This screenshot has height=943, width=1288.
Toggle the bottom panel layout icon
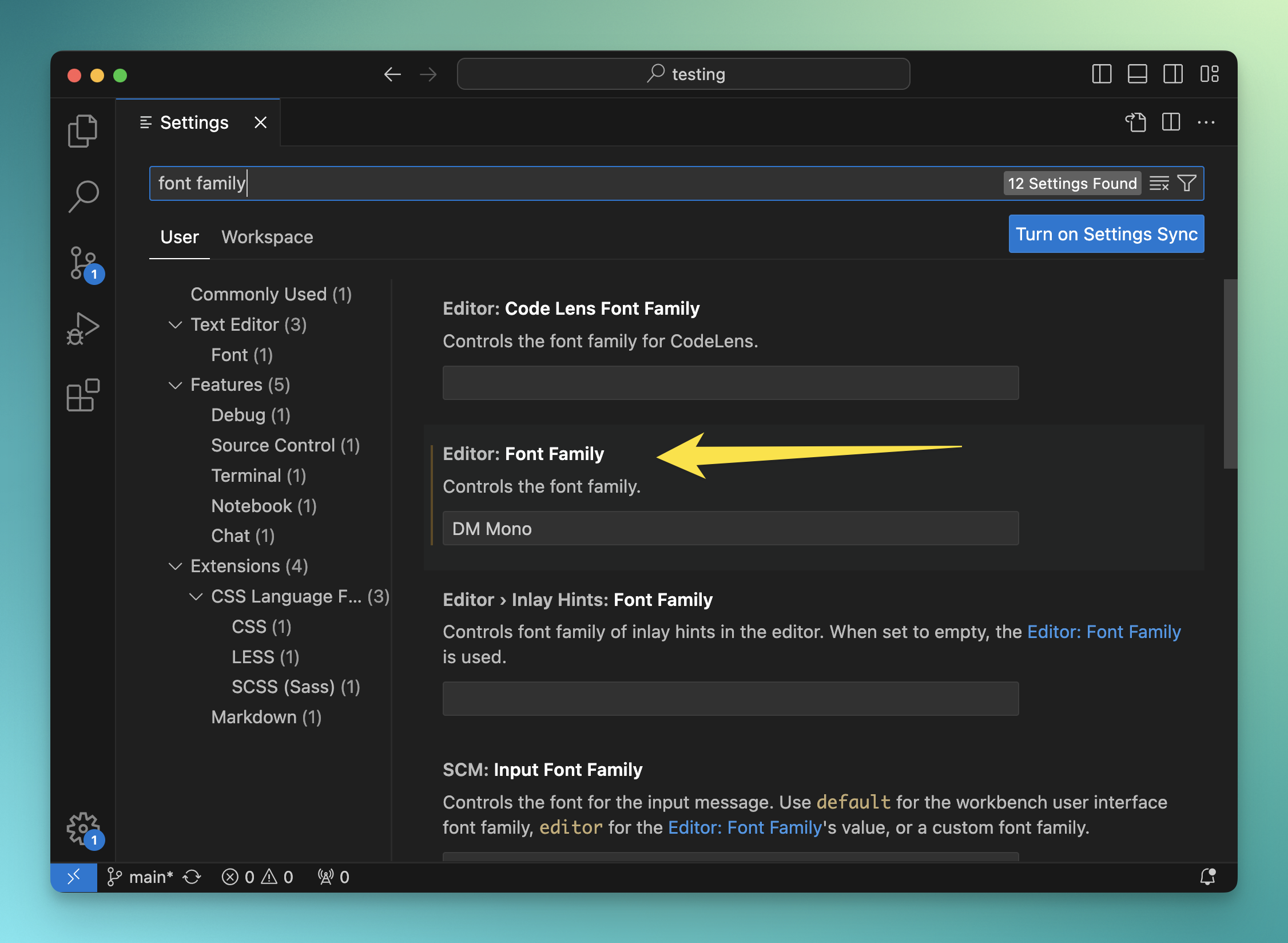pos(1137,74)
